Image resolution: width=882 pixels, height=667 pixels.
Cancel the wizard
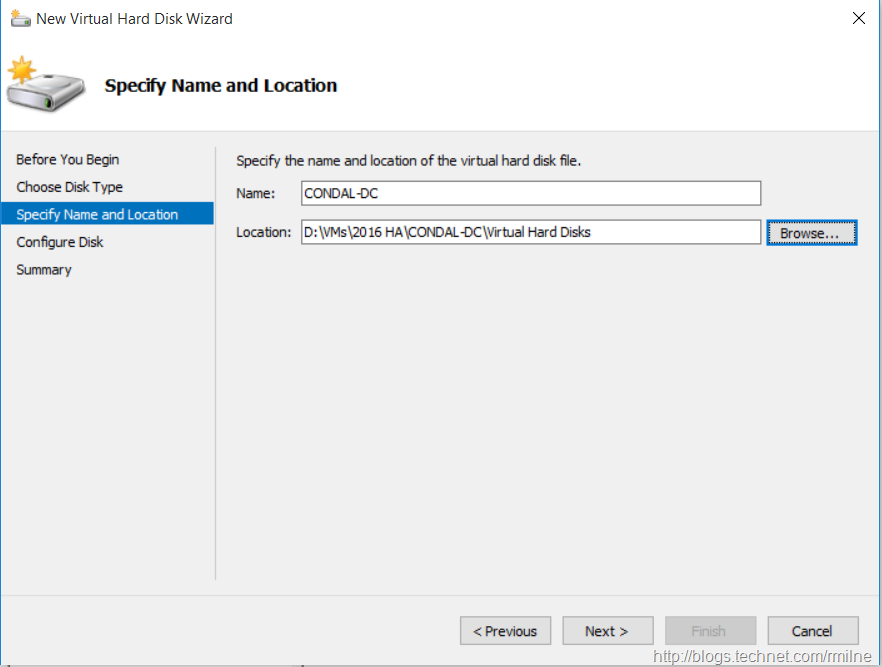(x=812, y=631)
